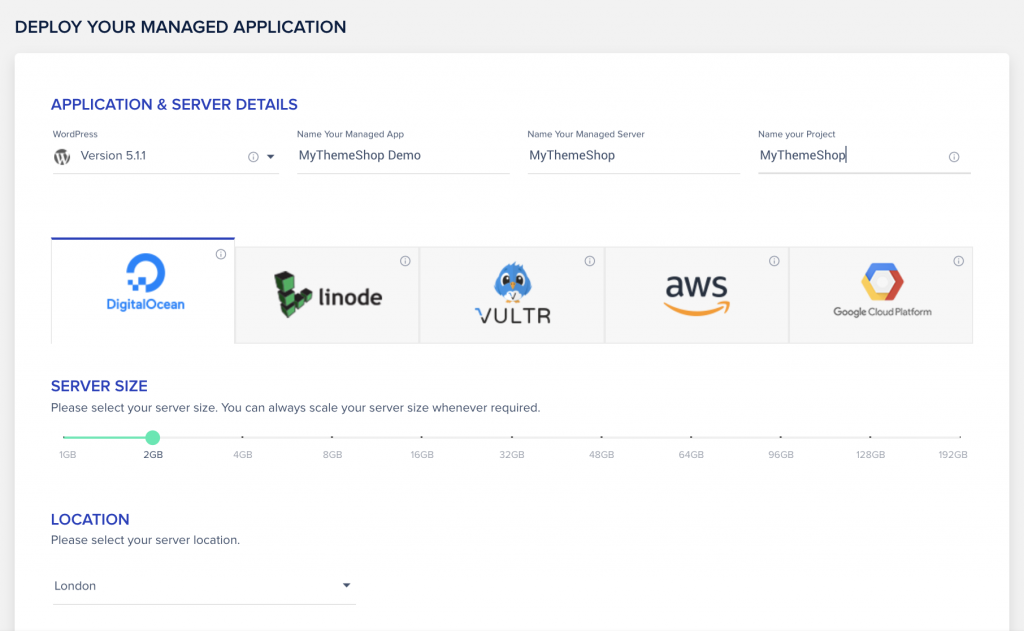Click the server size description sentence
This screenshot has height=631, width=1024.
pos(296,408)
